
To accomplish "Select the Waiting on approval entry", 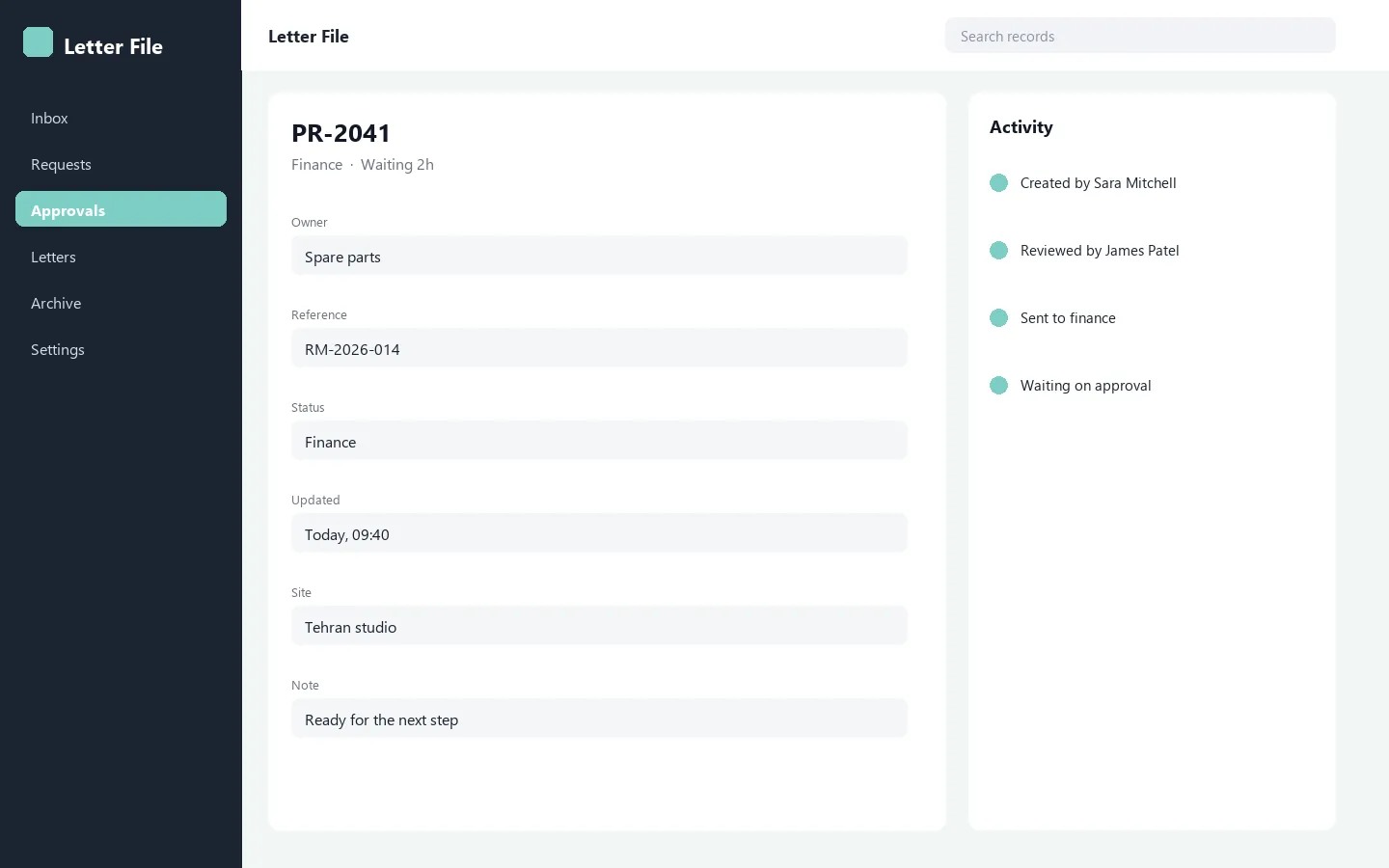I will click(x=1085, y=386).
